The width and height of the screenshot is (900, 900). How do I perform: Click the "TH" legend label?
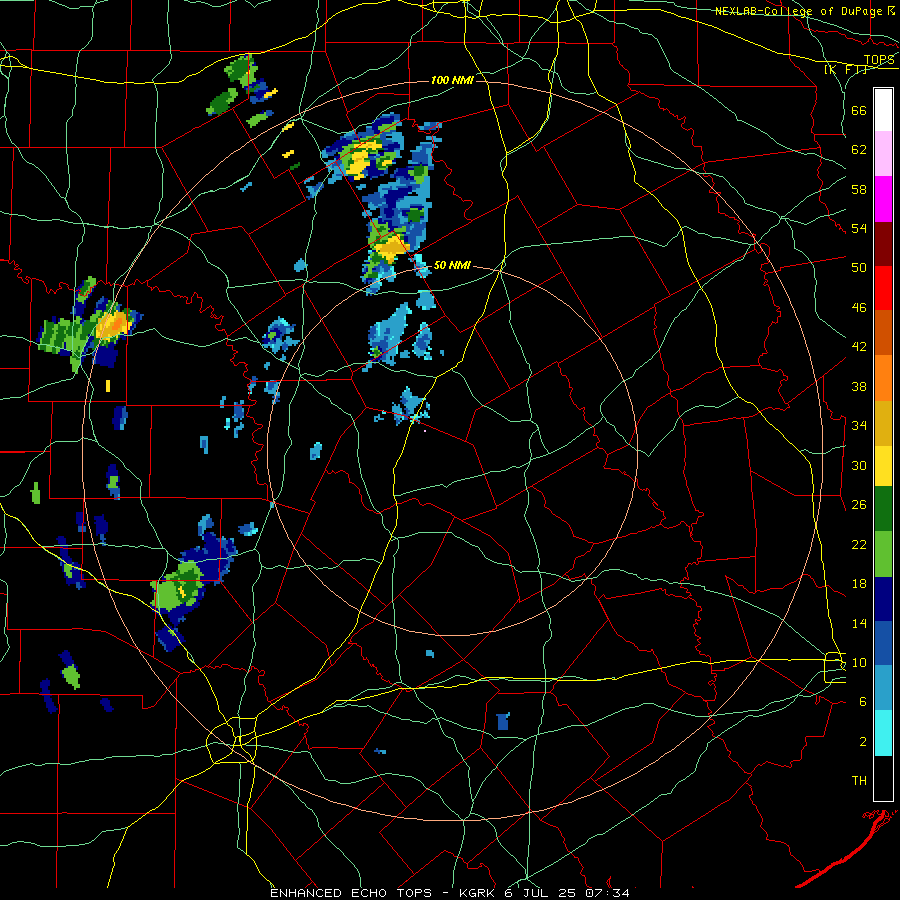[859, 781]
